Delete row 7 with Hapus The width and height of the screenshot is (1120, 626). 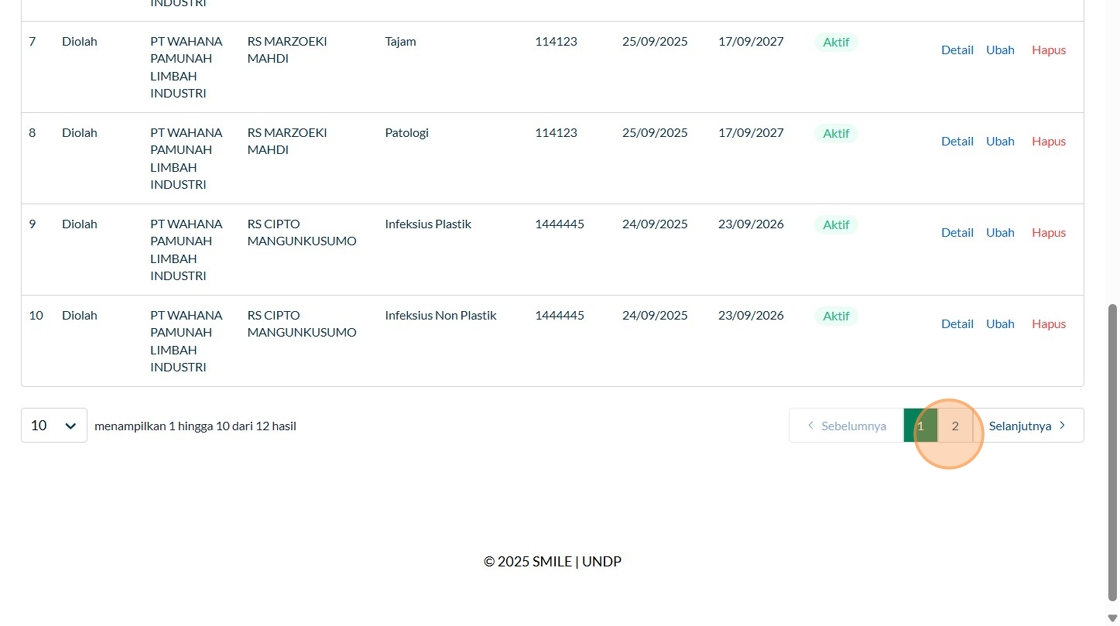click(1048, 50)
